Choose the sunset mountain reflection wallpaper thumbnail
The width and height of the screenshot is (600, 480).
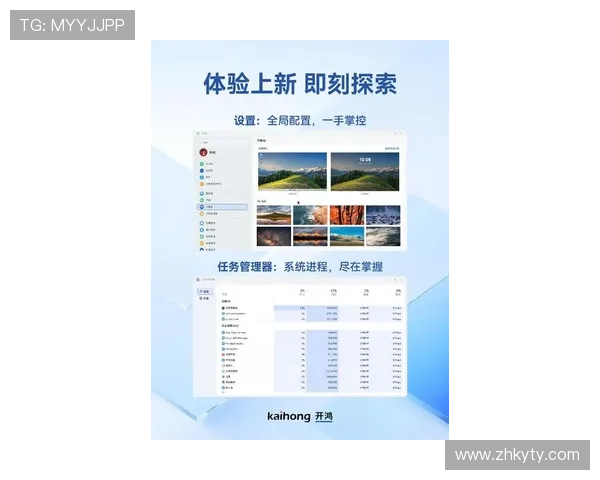point(310,236)
